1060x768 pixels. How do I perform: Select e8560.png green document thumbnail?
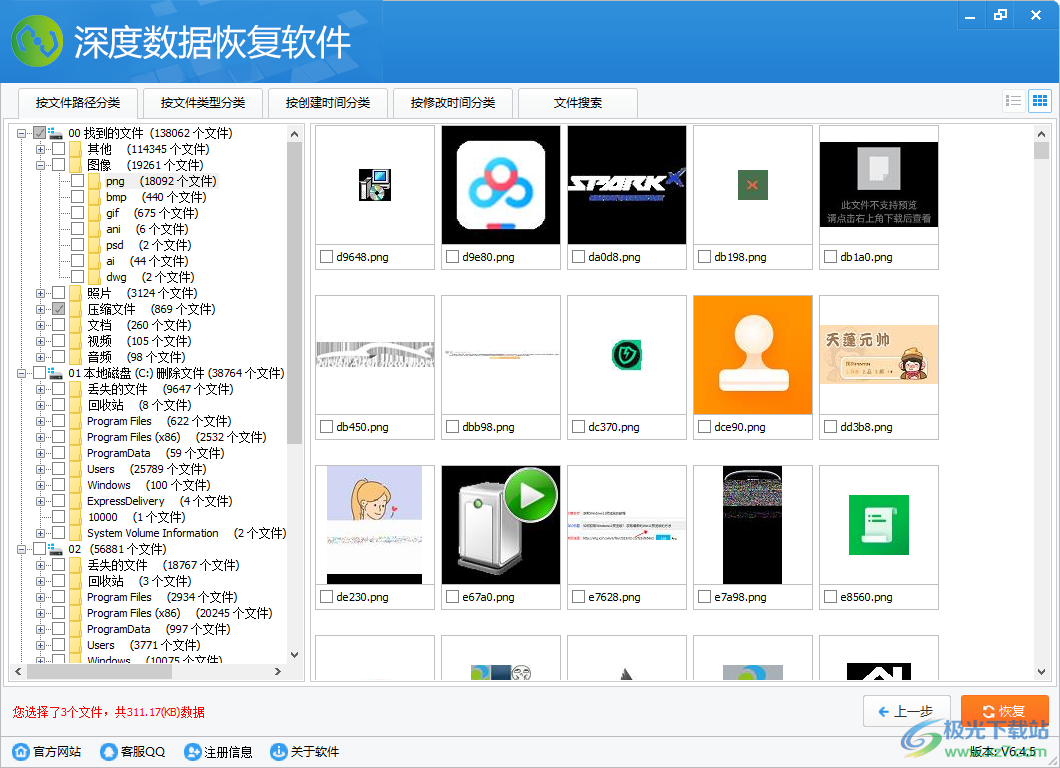[879, 525]
